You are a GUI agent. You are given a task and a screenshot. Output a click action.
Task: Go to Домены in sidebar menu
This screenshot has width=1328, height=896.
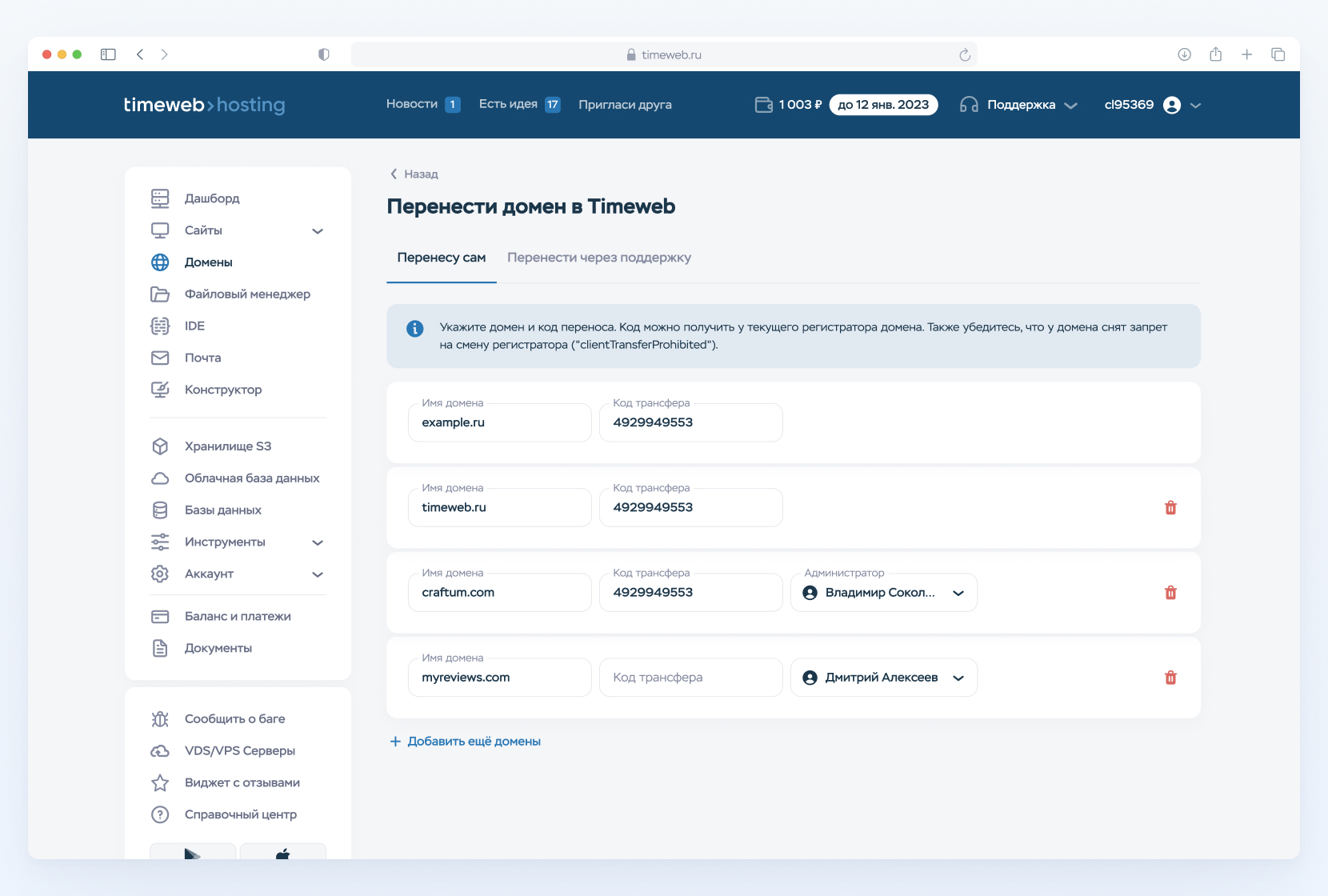coord(209,262)
